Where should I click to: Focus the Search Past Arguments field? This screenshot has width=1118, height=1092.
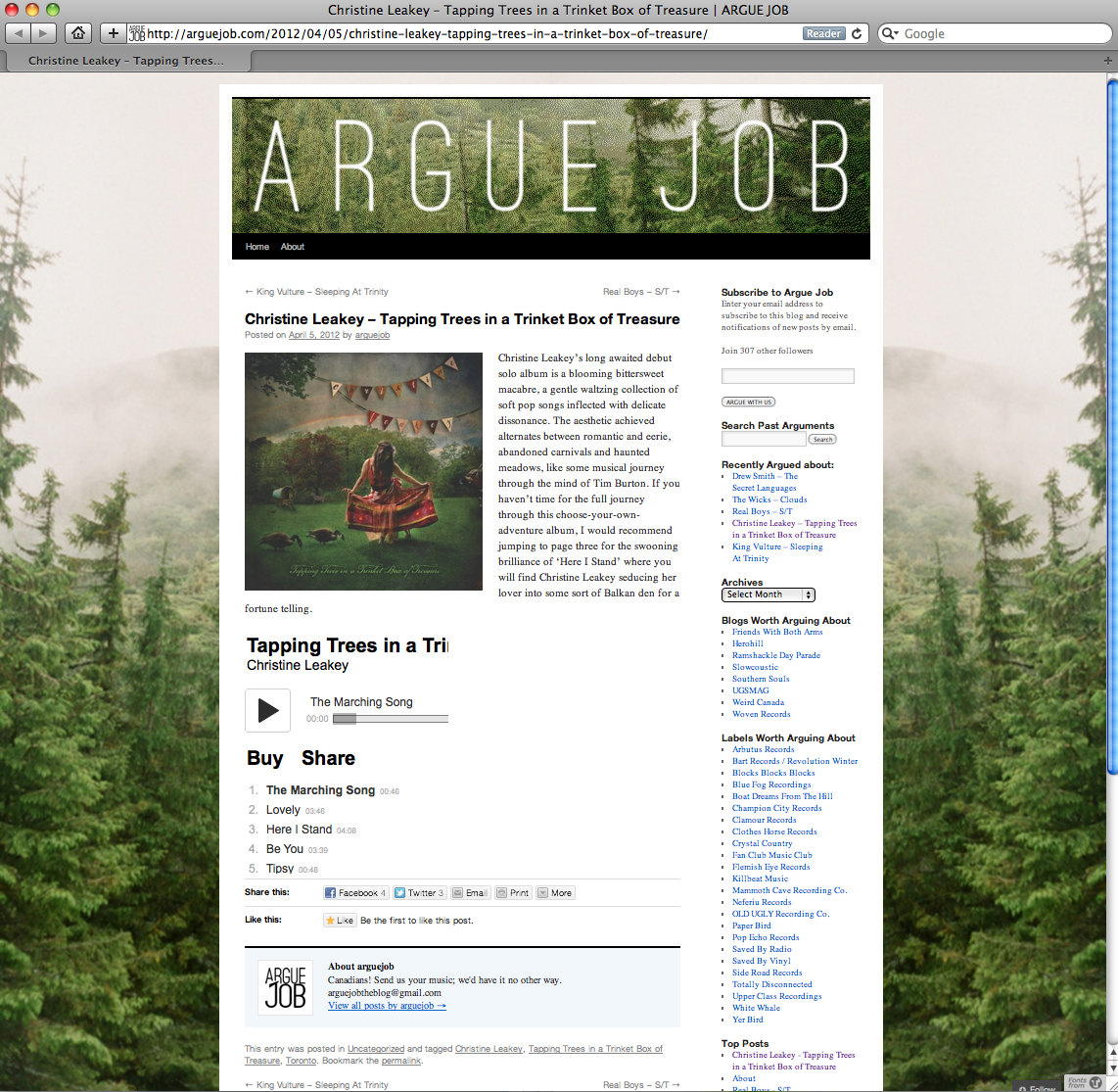coord(764,439)
